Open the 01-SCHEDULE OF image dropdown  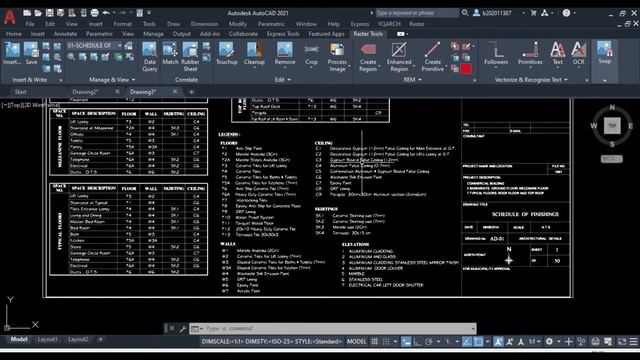[120, 45]
